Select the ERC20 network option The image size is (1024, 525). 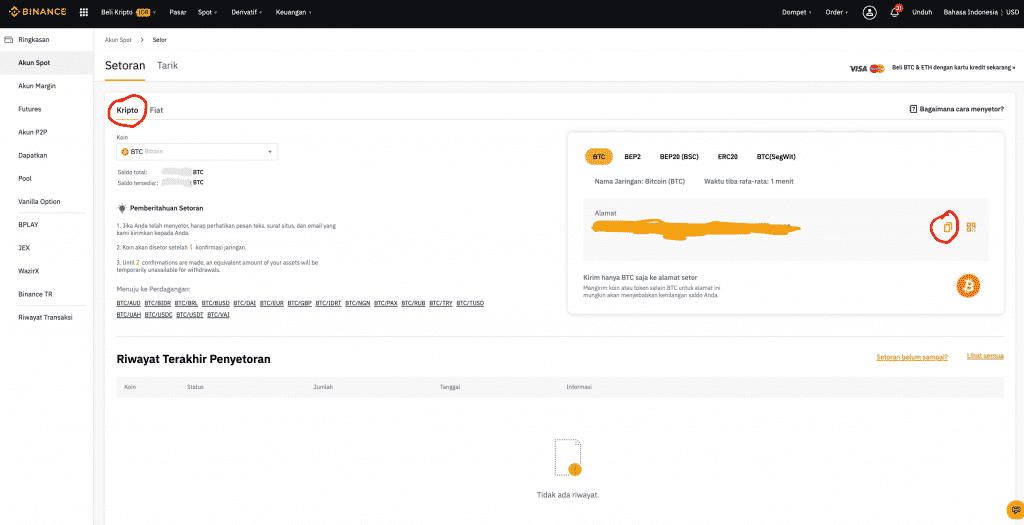pos(727,157)
